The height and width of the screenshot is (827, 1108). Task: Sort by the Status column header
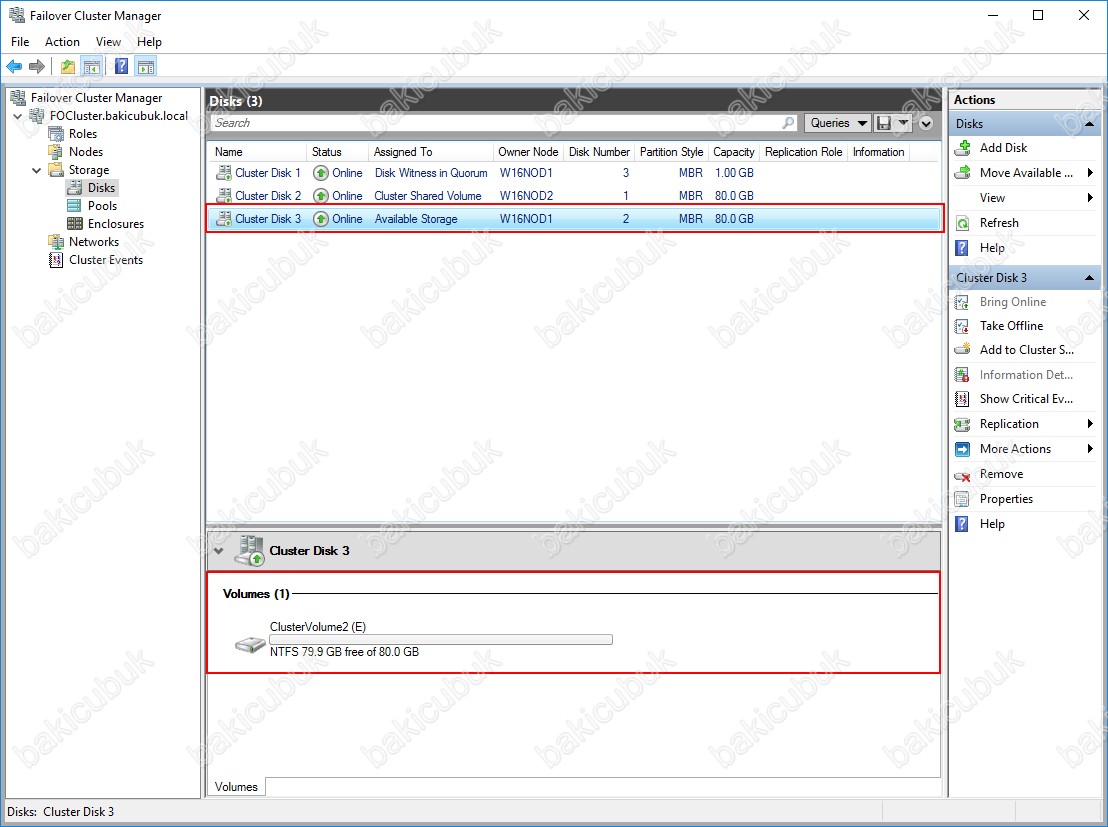(337, 152)
